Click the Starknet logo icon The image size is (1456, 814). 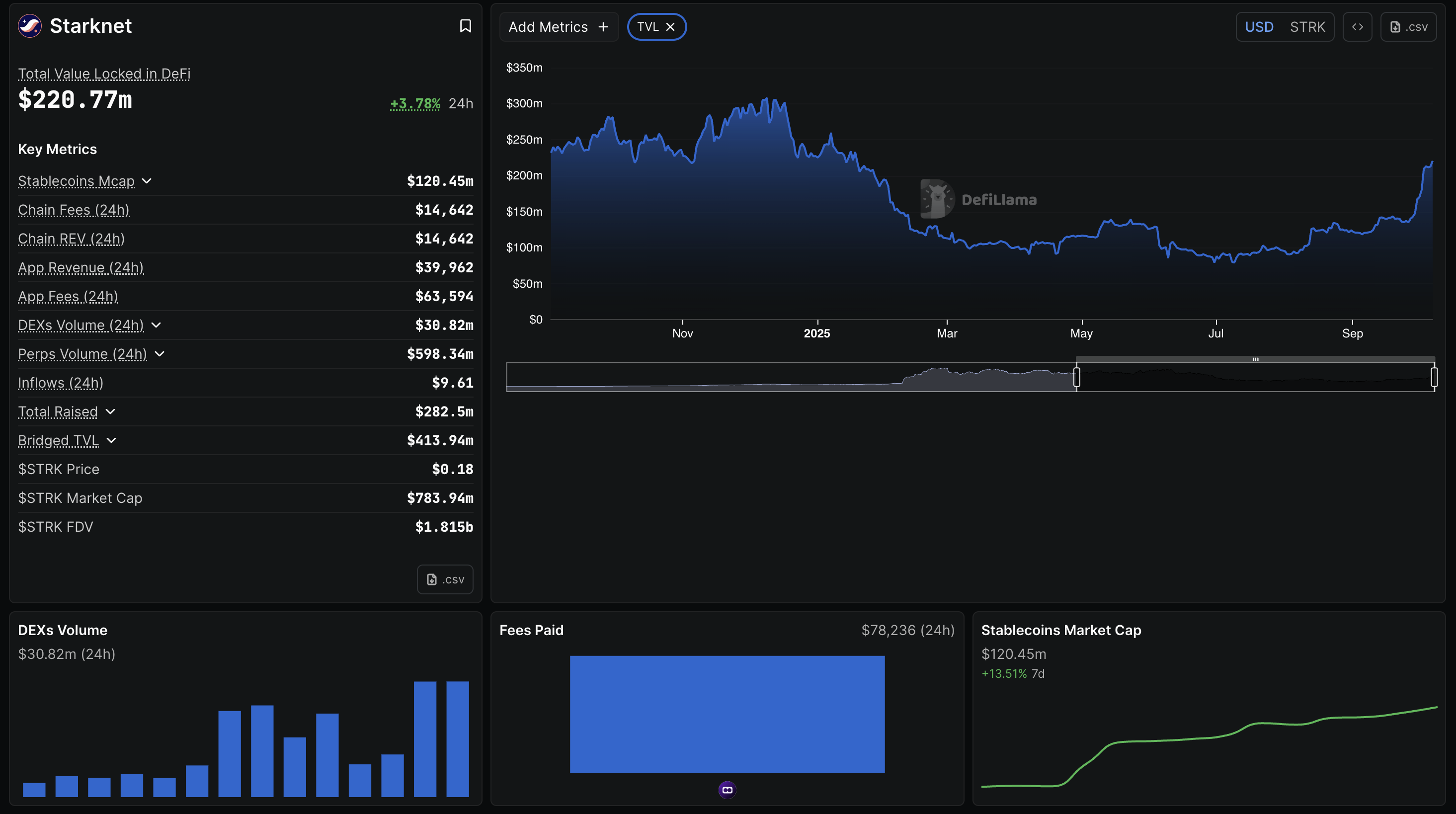[29, 26]
